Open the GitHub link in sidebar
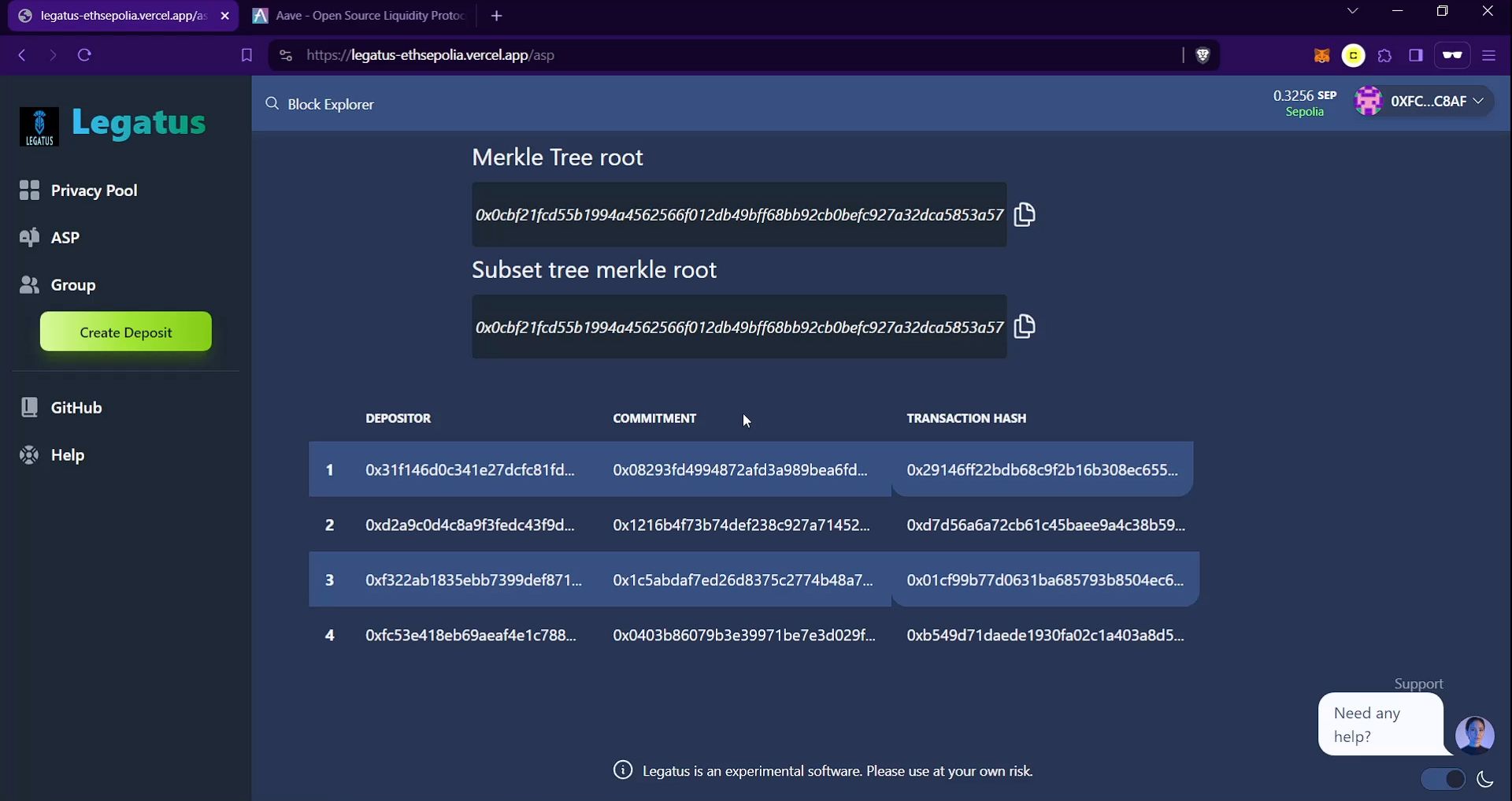Viewport: 1512px width, 801px height. [61, 407]
